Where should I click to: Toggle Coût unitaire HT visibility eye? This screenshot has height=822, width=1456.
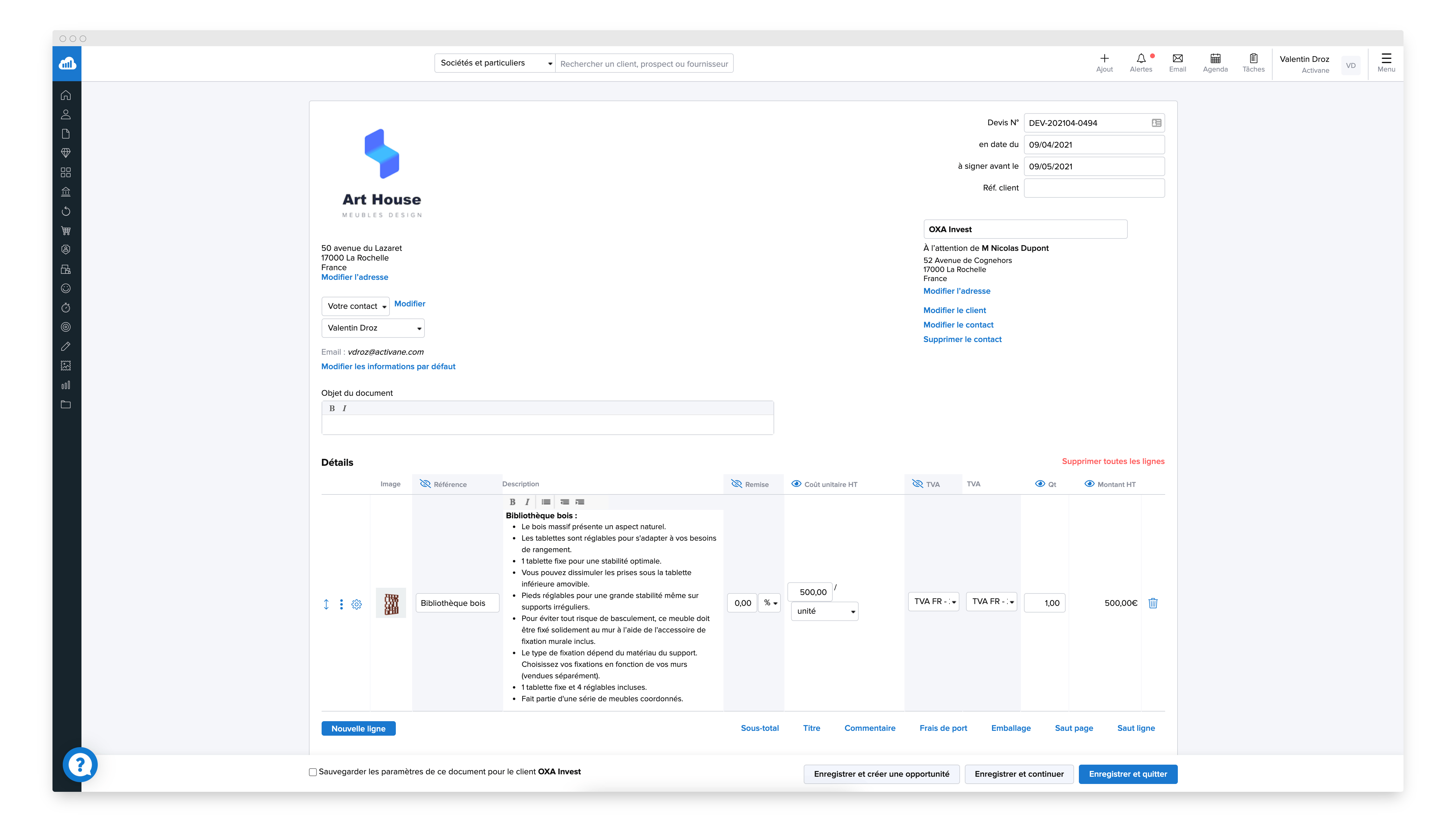(796, 484)
